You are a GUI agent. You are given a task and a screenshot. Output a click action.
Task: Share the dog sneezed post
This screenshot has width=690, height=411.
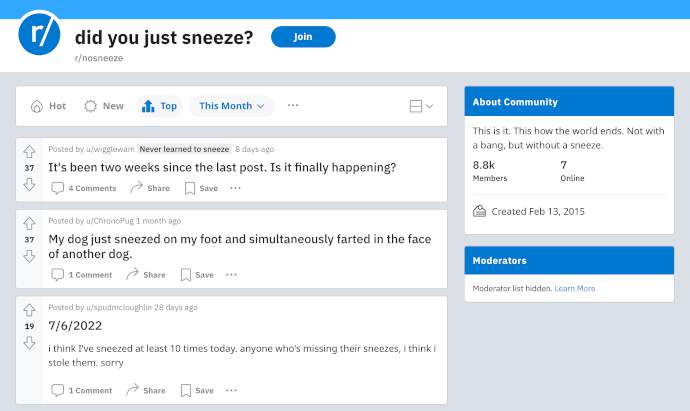(146, 275)
